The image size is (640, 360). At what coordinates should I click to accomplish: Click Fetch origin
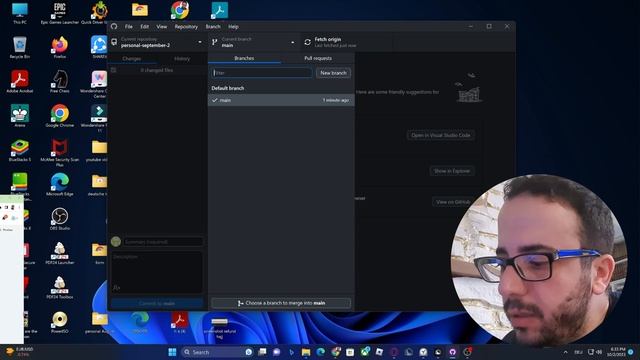coord(347,42)
